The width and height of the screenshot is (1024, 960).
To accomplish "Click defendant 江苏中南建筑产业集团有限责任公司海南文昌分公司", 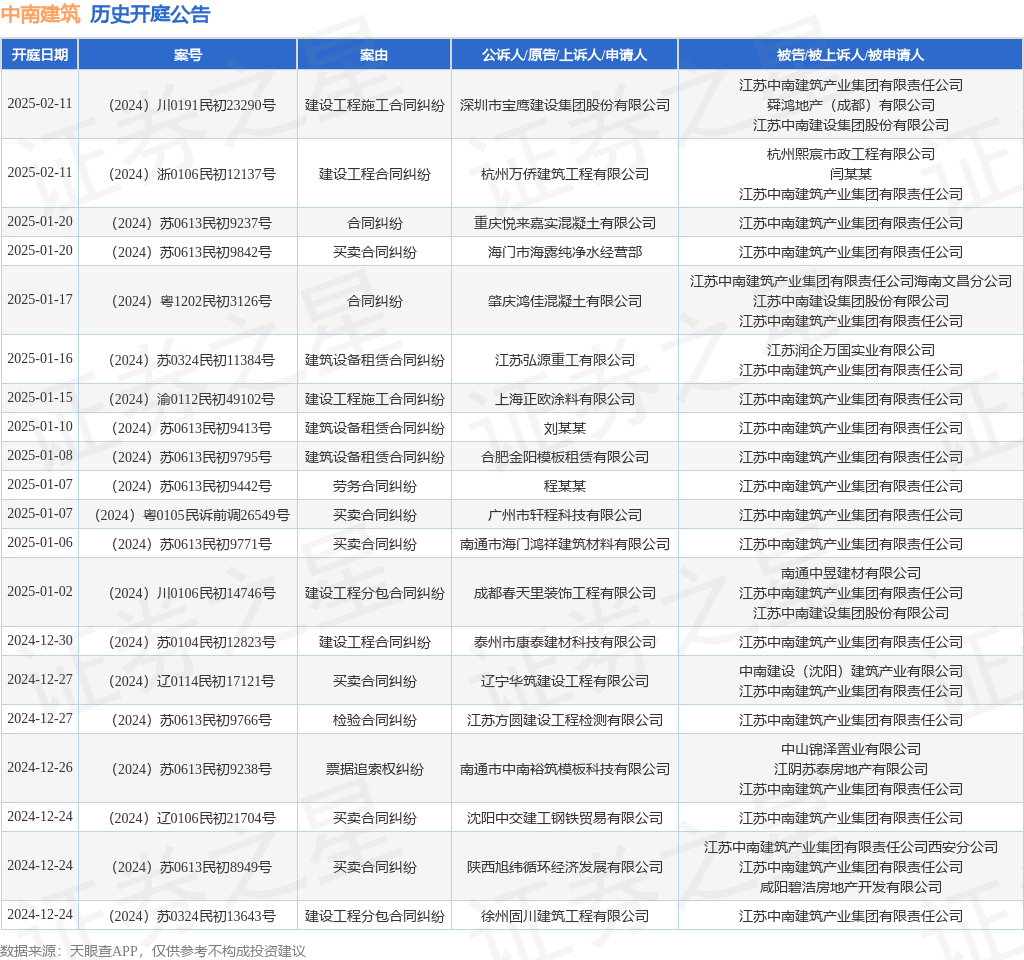I will point(850,281).
